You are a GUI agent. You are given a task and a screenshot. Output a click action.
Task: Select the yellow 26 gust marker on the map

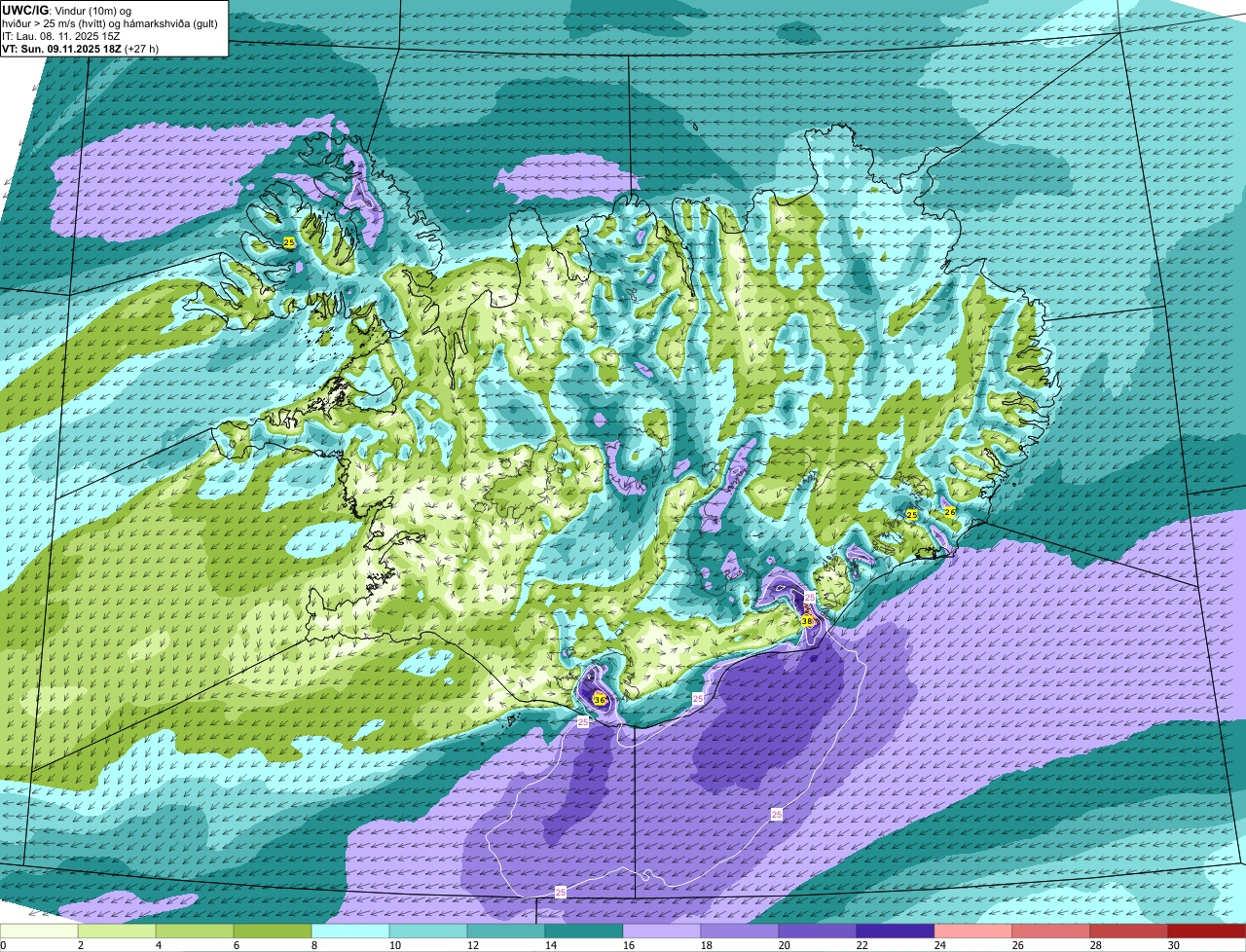[x=950, y=511]
